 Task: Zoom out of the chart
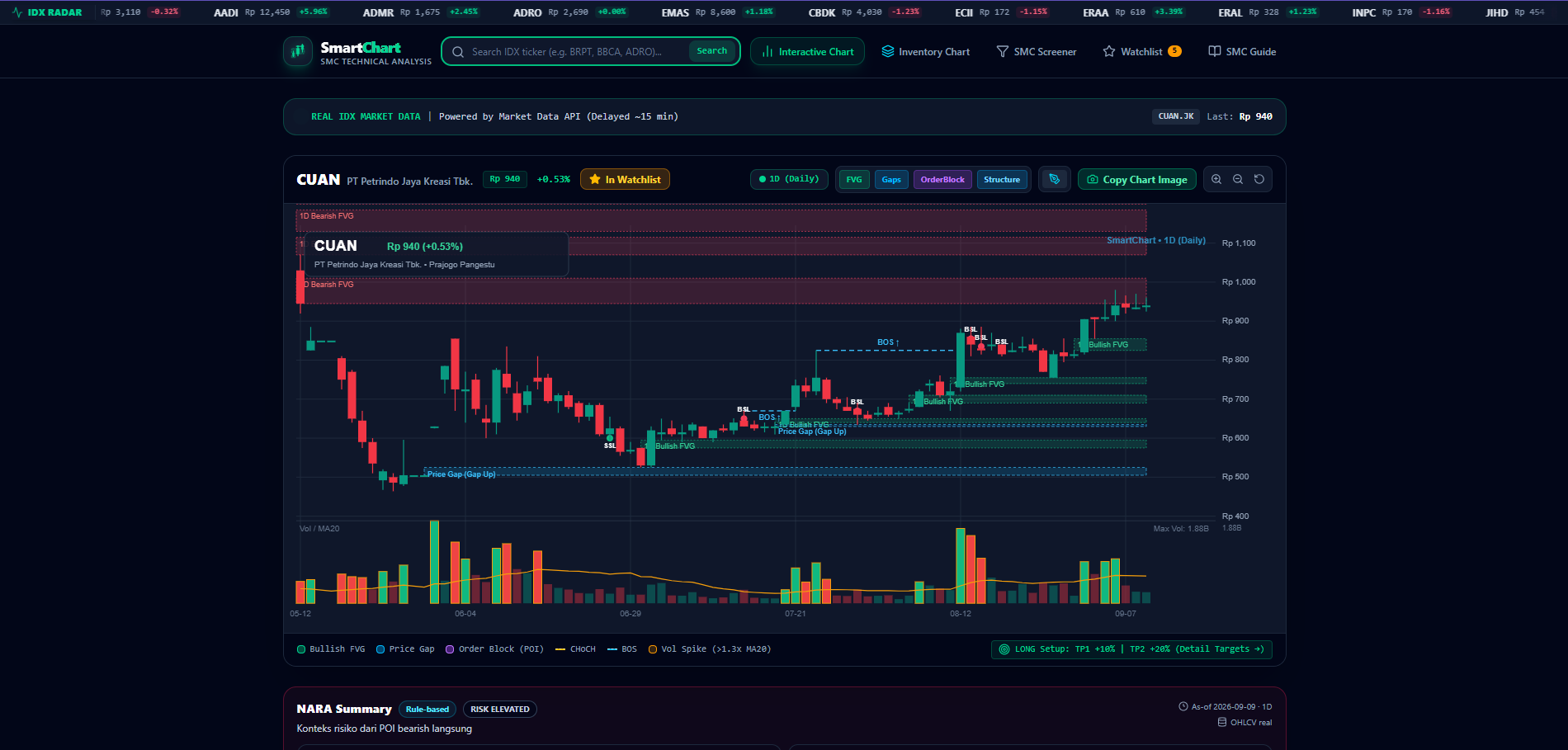click(x=1238, y=179)
